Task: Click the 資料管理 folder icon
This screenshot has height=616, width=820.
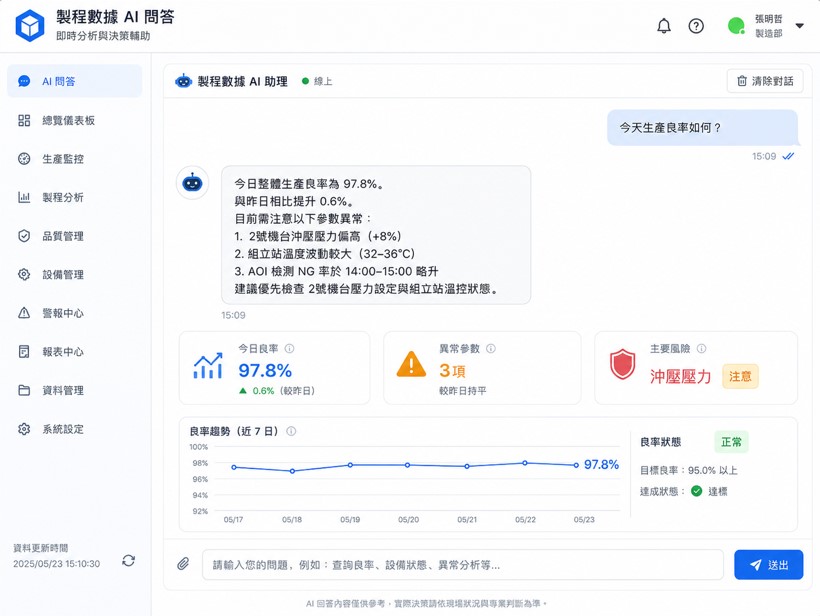Action: click(x=24, y=390)
